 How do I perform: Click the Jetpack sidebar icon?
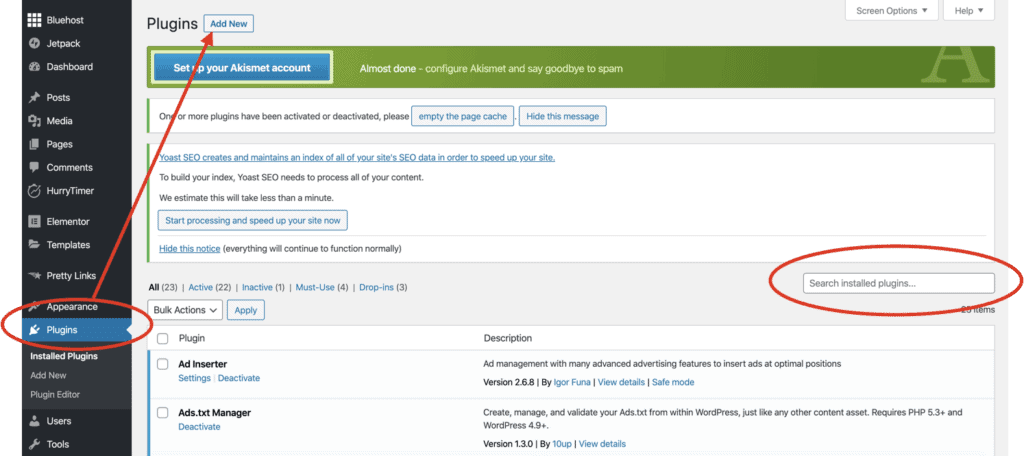pyautogui.click(x=35, y=44)
